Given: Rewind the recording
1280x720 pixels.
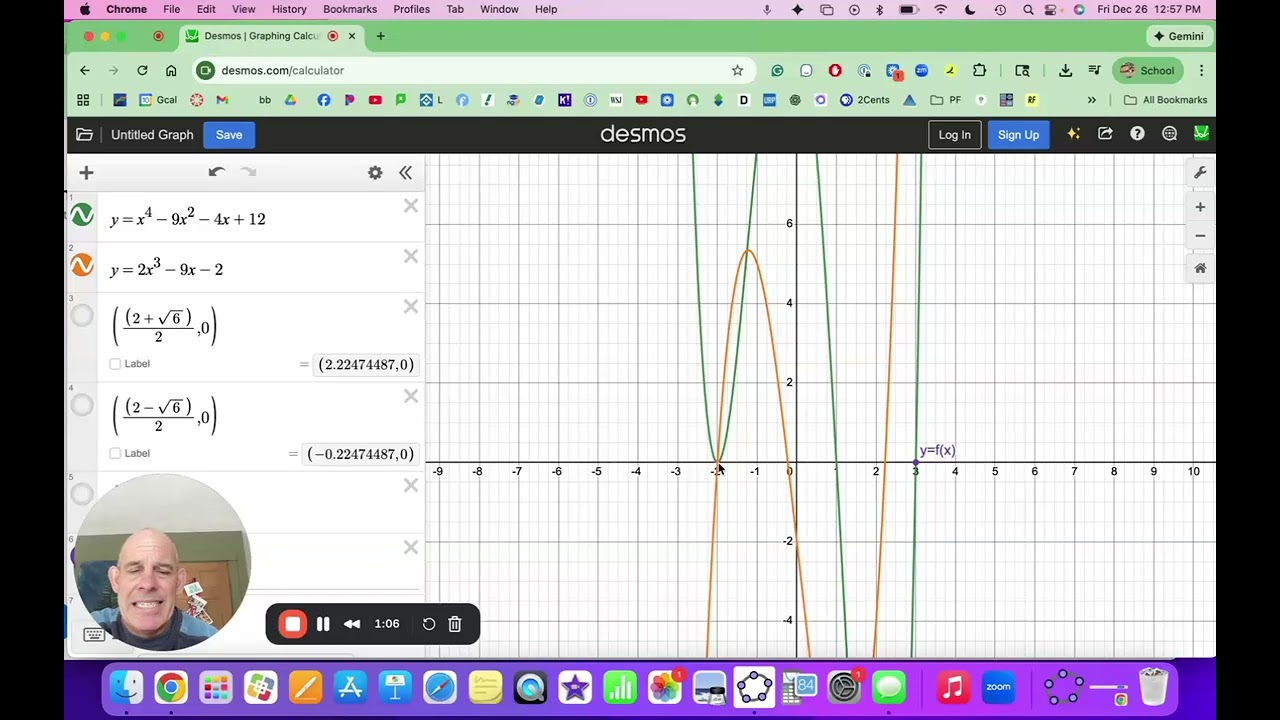Looking at the screenshot, I should tap(352, 624).
